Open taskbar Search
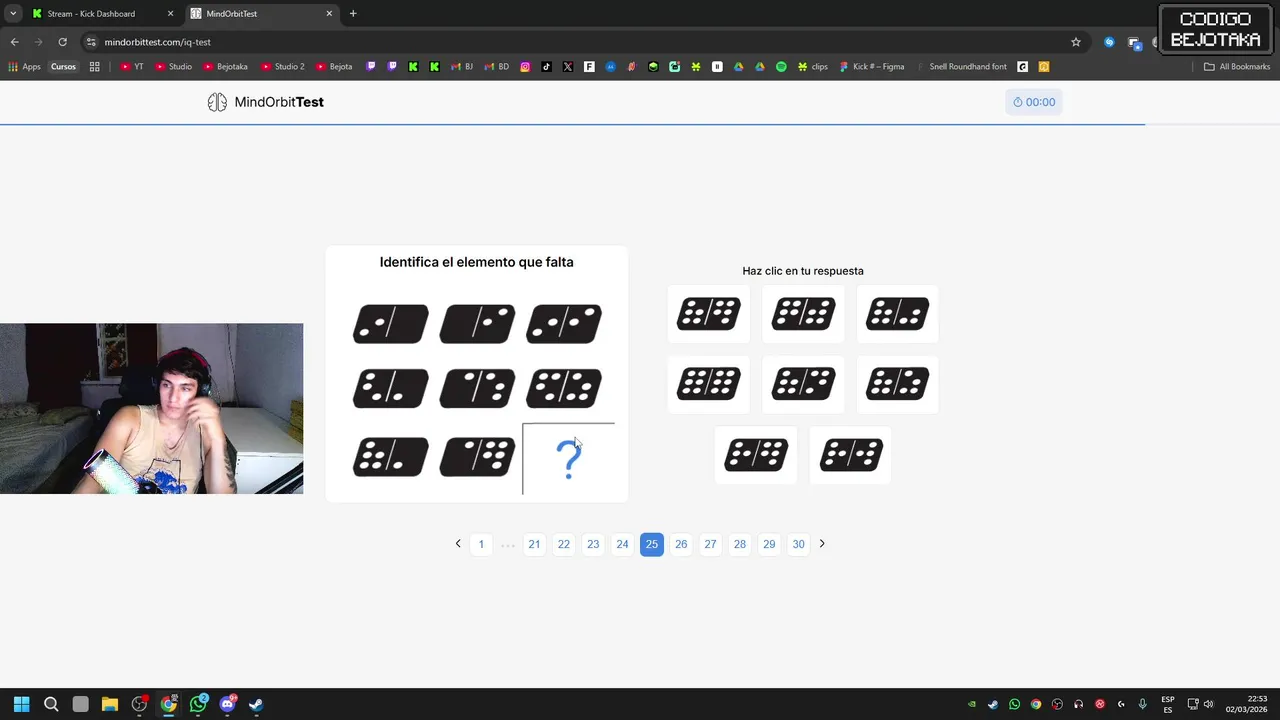Viewport: 1280px width, 720px height. click(51, 704)
